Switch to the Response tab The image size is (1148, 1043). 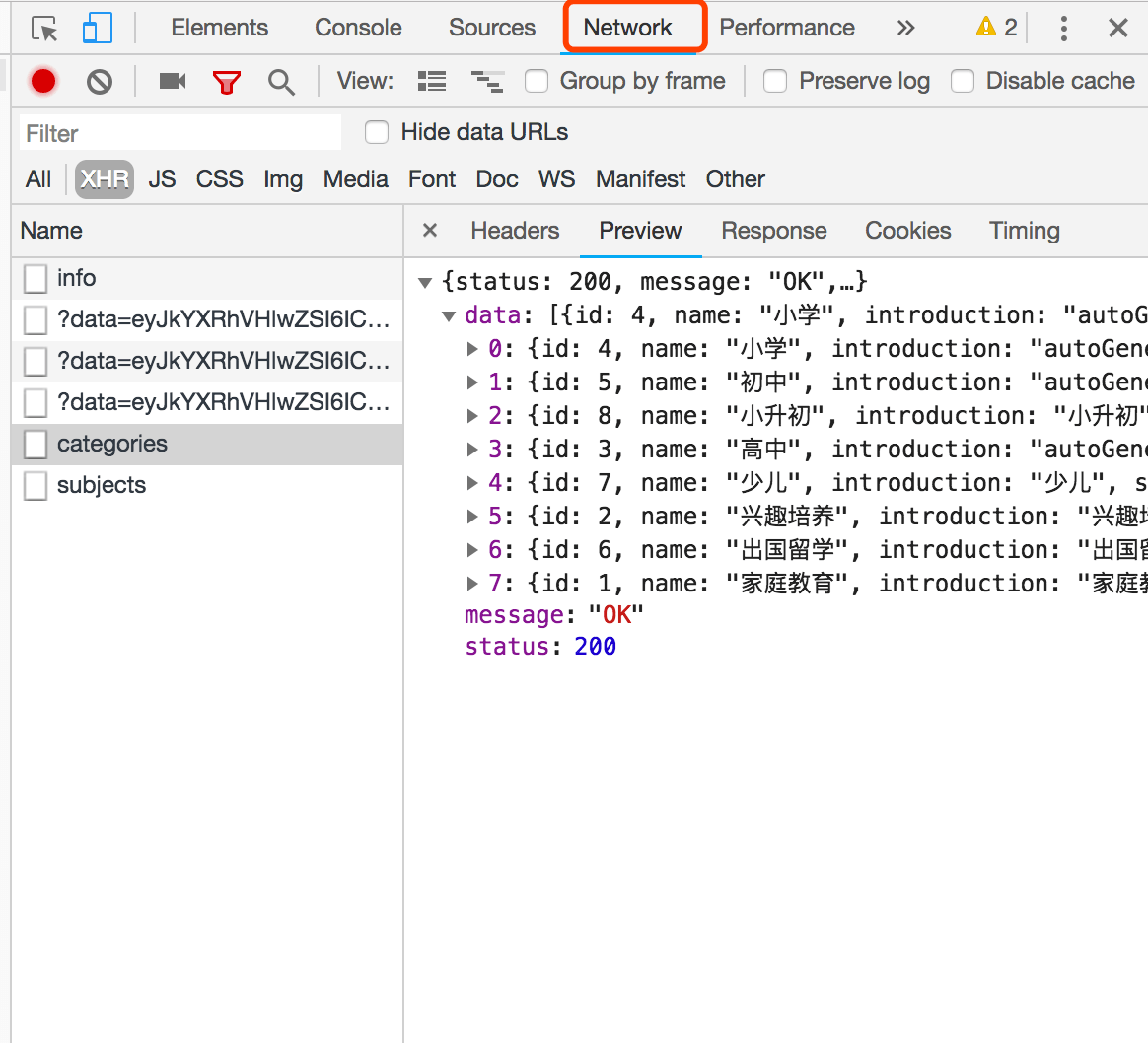[x=773, y=231]
